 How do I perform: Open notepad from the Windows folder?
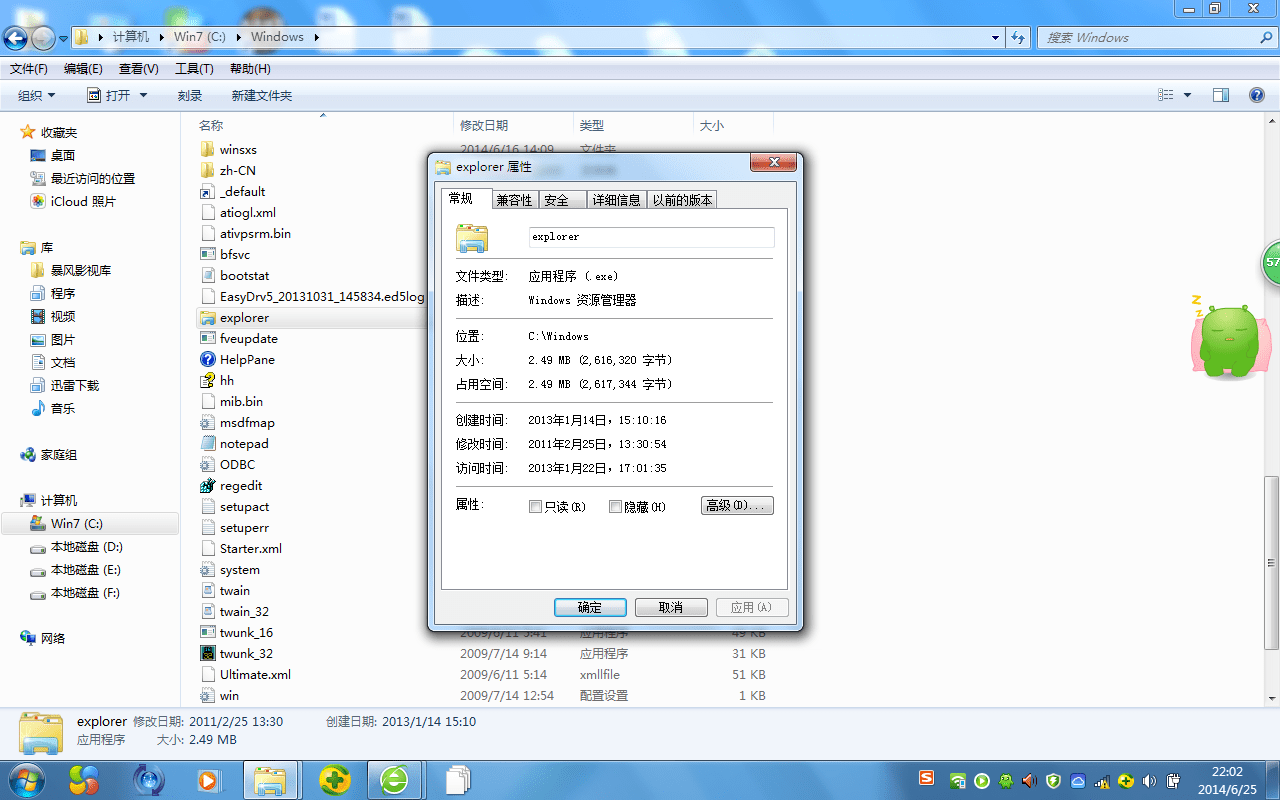(245, 443)
